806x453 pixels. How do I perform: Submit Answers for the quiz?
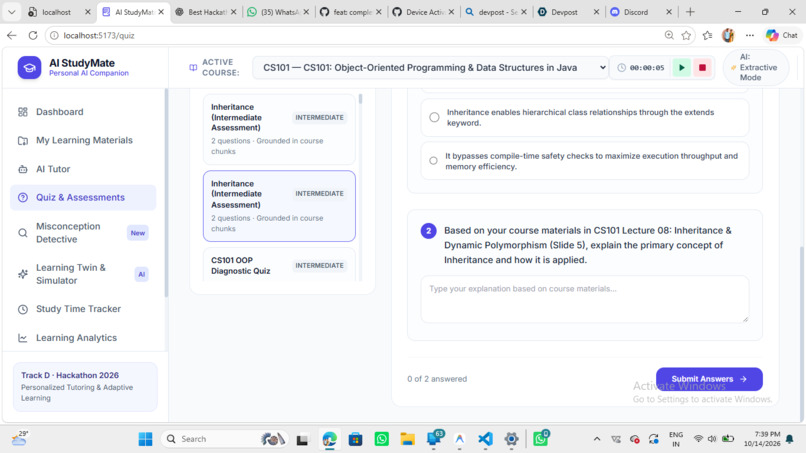pyautogui.click(x=709, y=379)
